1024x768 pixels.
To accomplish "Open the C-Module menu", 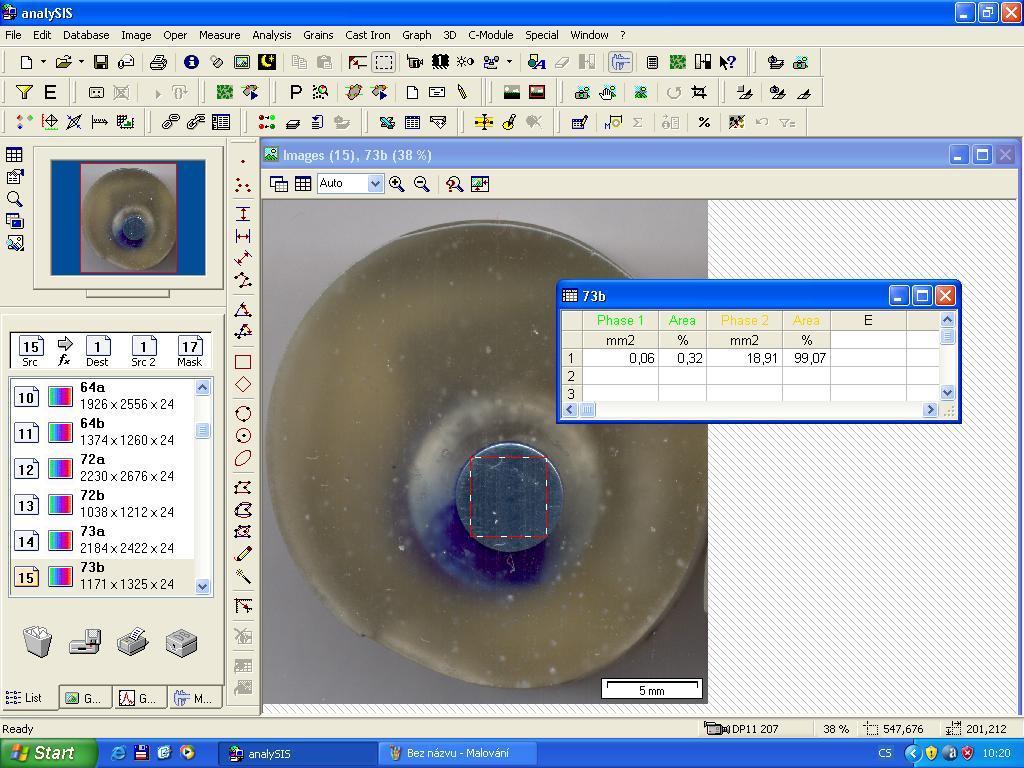I will (x=490, y=35).
